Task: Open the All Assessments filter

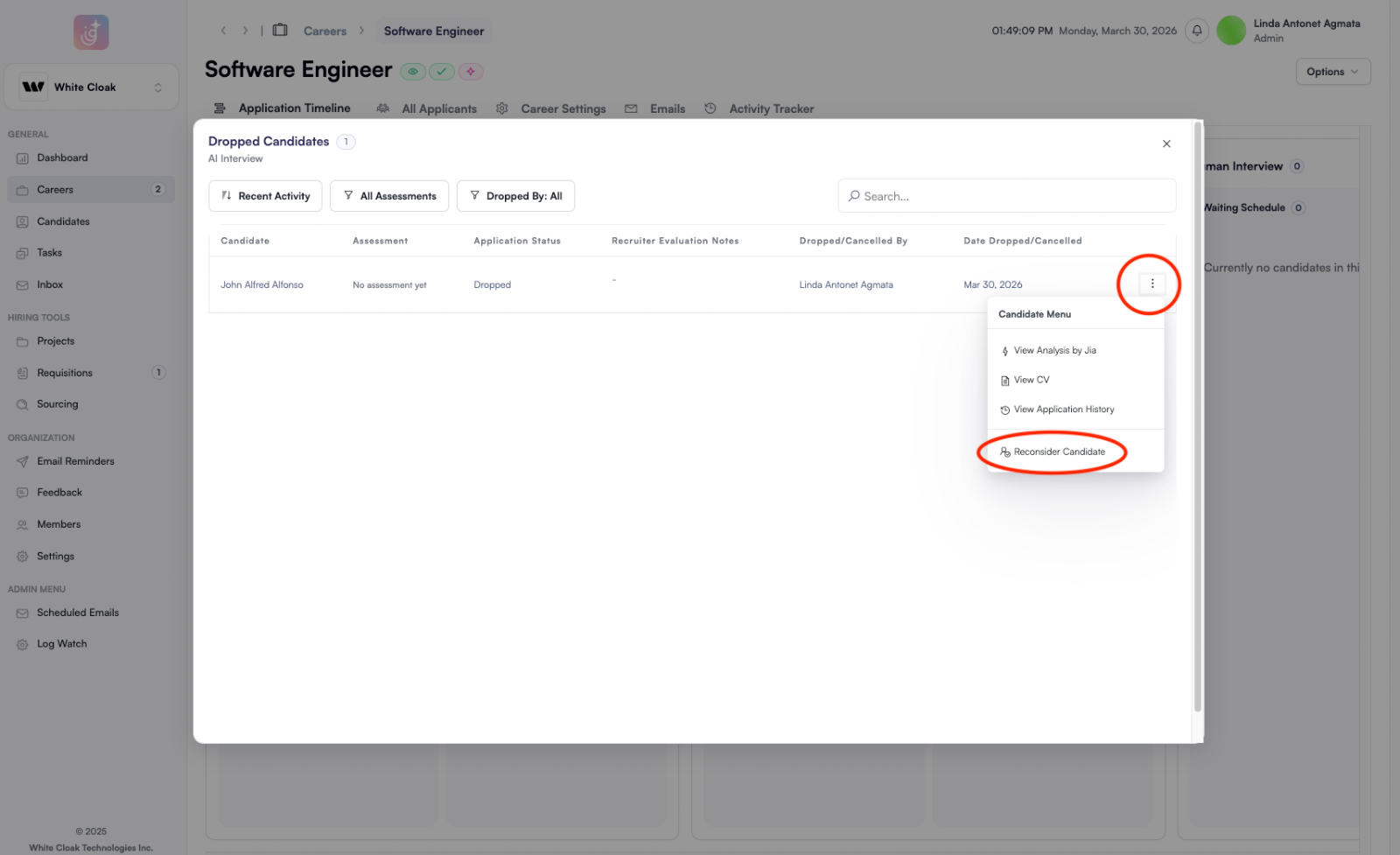Action: (x=389, y=196)
